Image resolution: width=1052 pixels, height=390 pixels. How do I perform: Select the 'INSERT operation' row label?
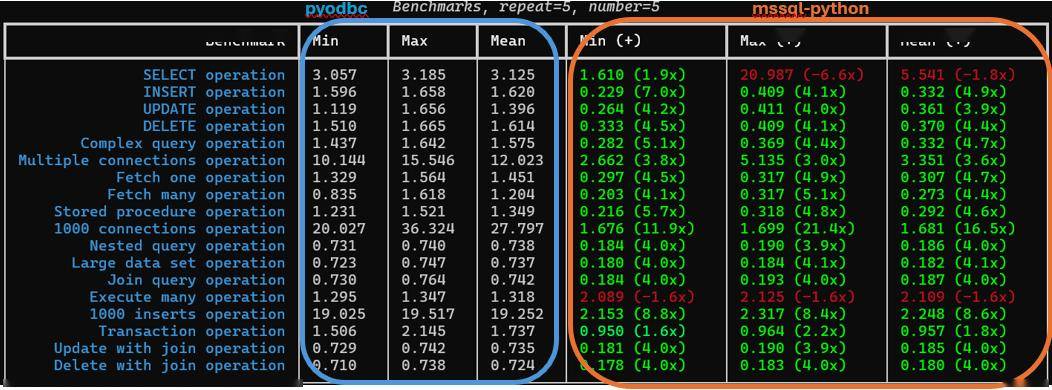(x=214, y=92)
